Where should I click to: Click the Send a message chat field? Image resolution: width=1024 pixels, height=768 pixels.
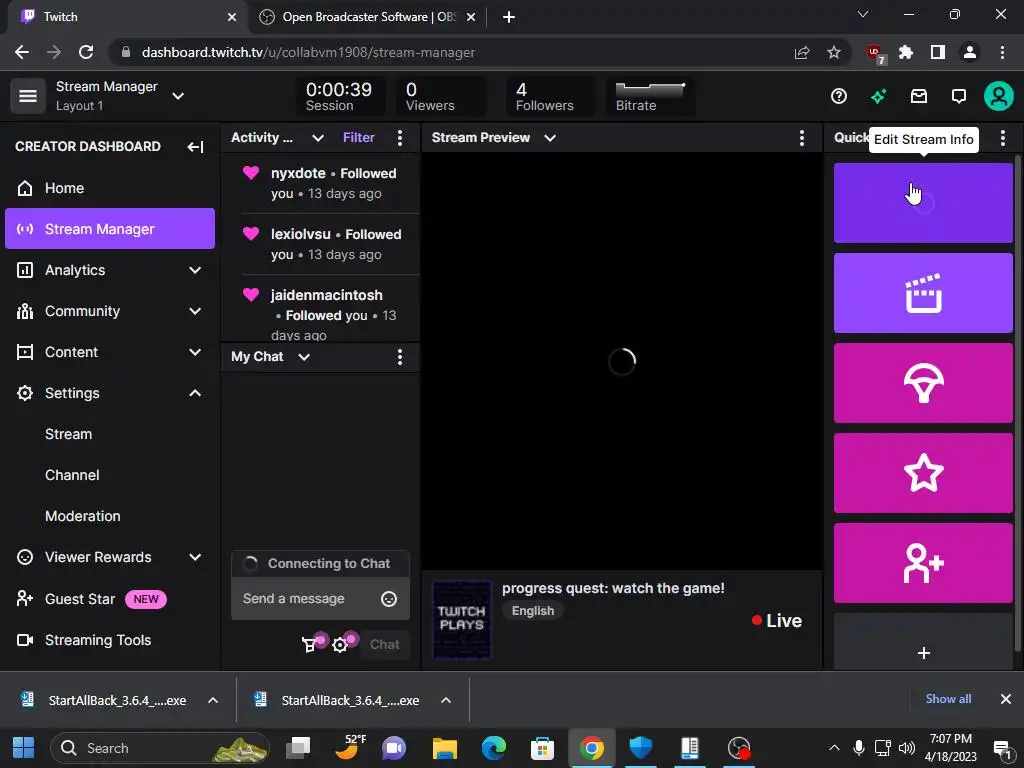tap(320, 599)
